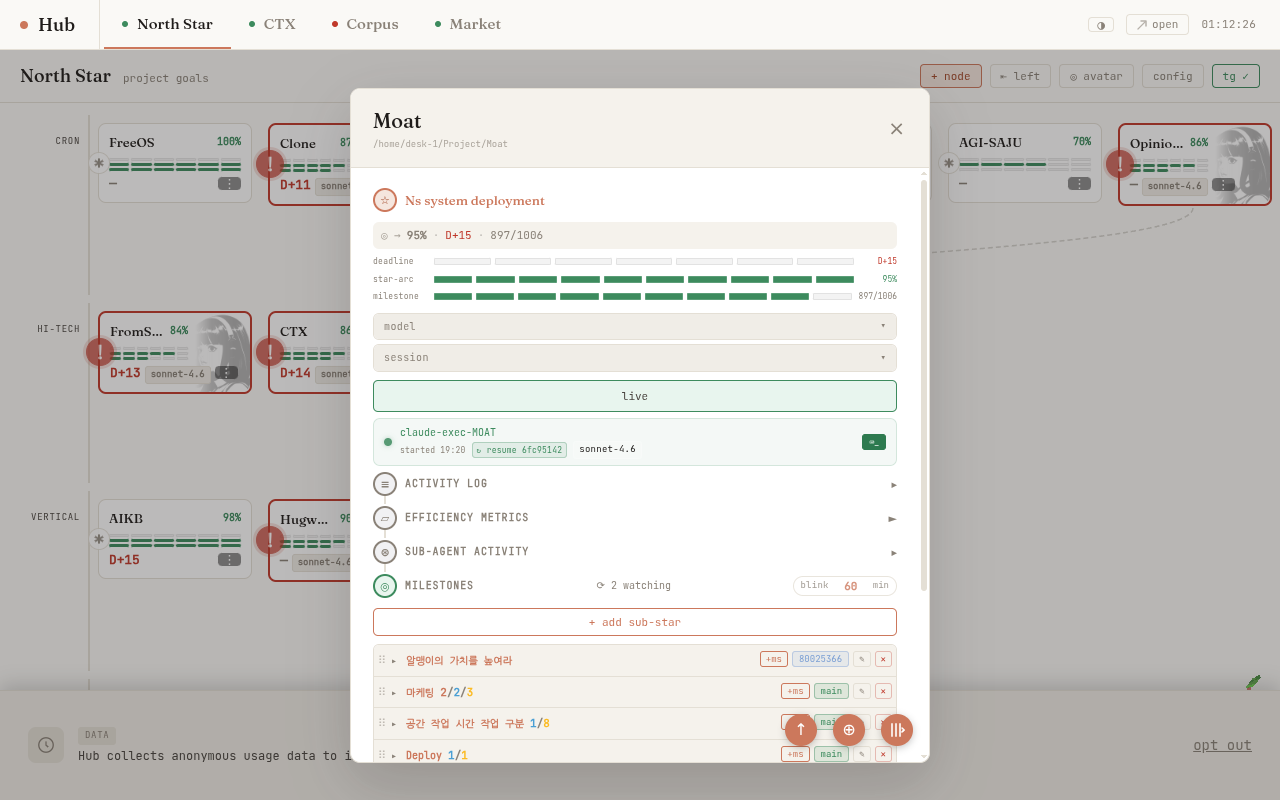Click the Milestones target icon
Viewport: 1280px width, 800px height.
pos(385,586)
